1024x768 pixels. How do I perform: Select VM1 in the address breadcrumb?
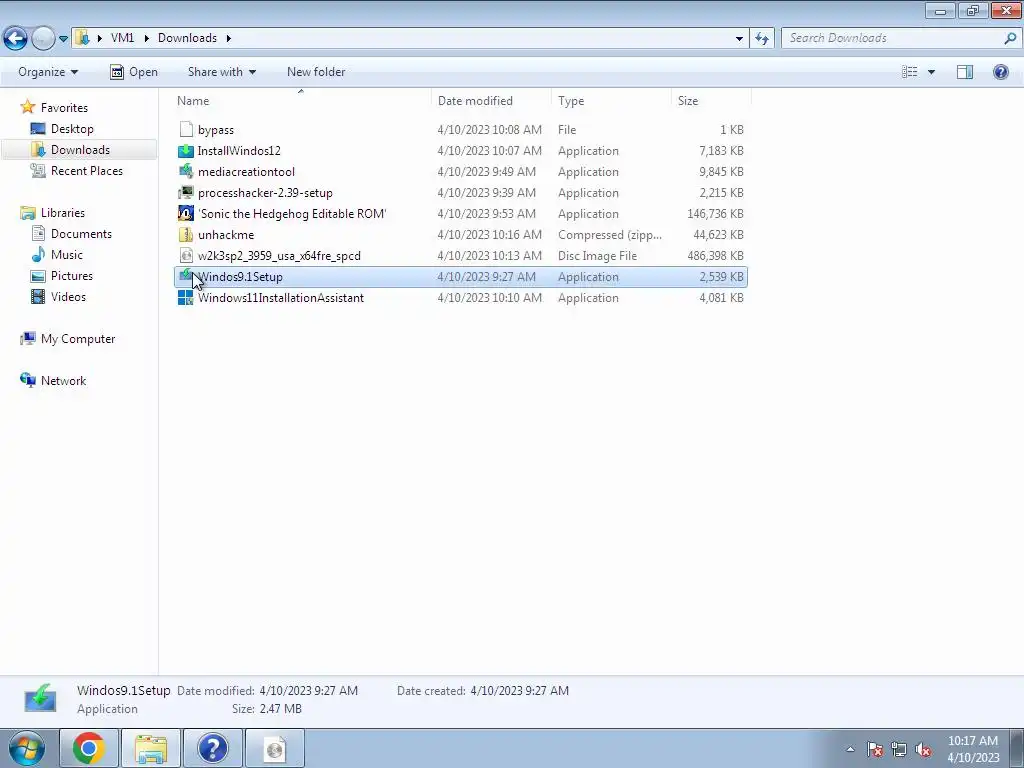click(x=122, y=38)
